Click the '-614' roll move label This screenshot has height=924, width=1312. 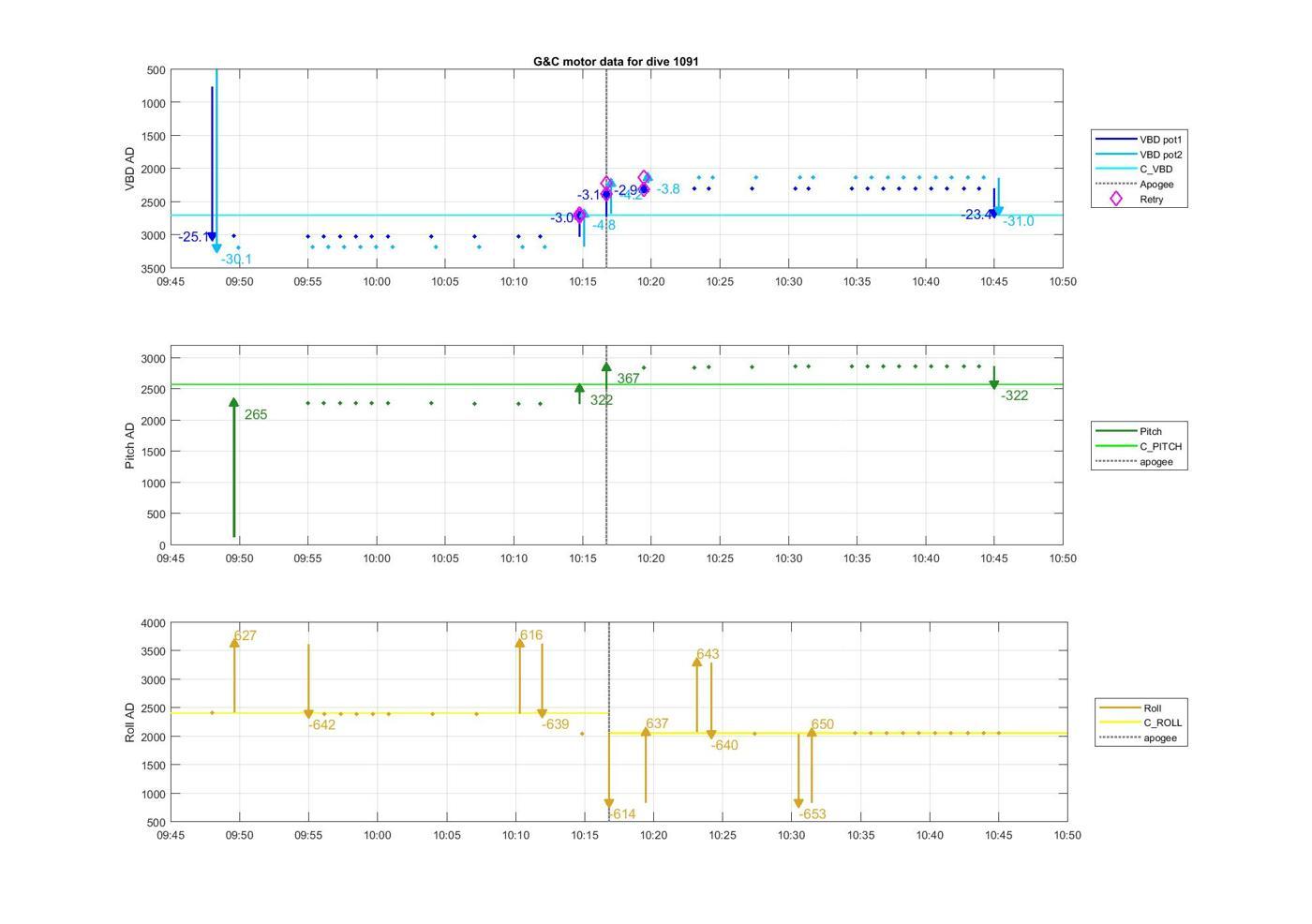622,815
